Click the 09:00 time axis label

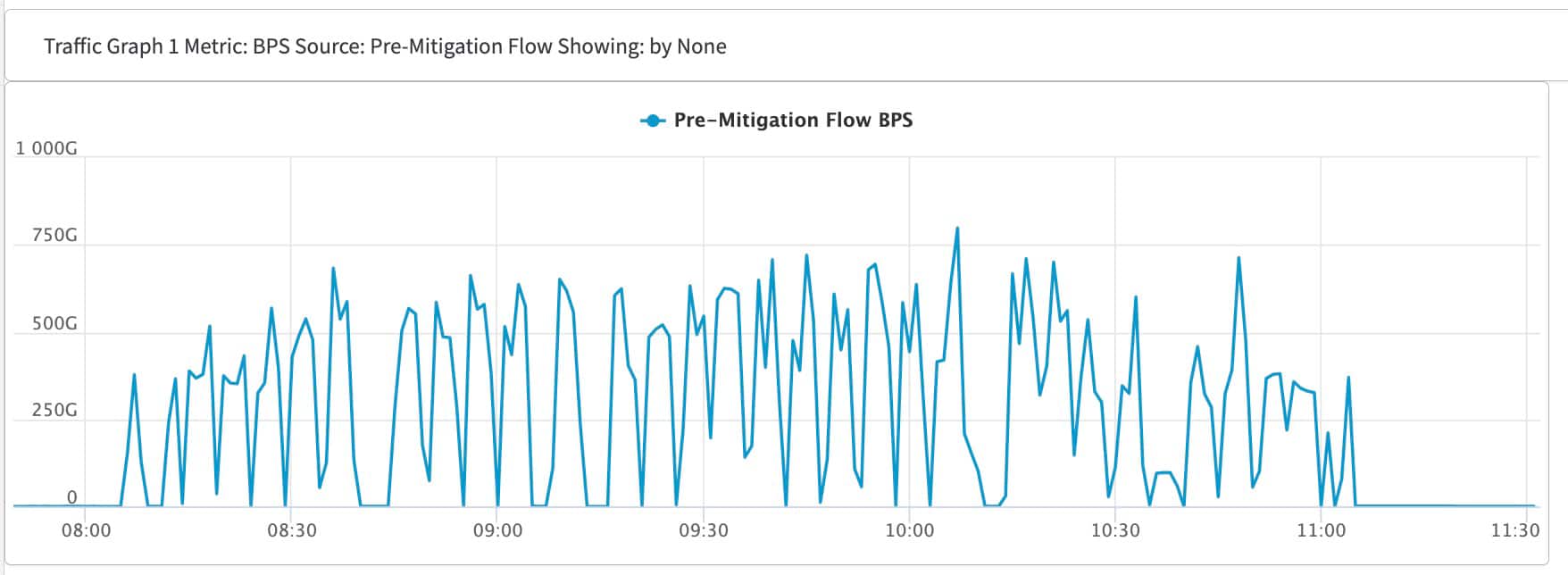pos(497,530)
